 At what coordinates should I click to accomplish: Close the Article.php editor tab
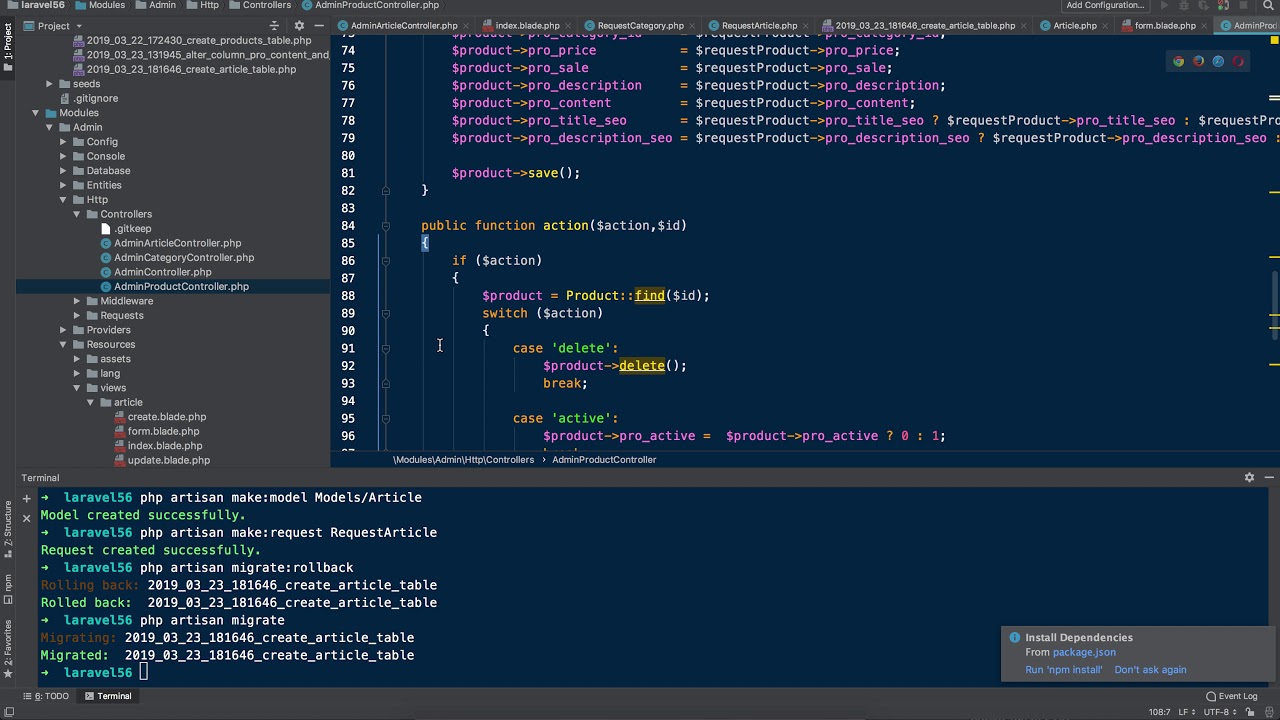[1104, 26]
